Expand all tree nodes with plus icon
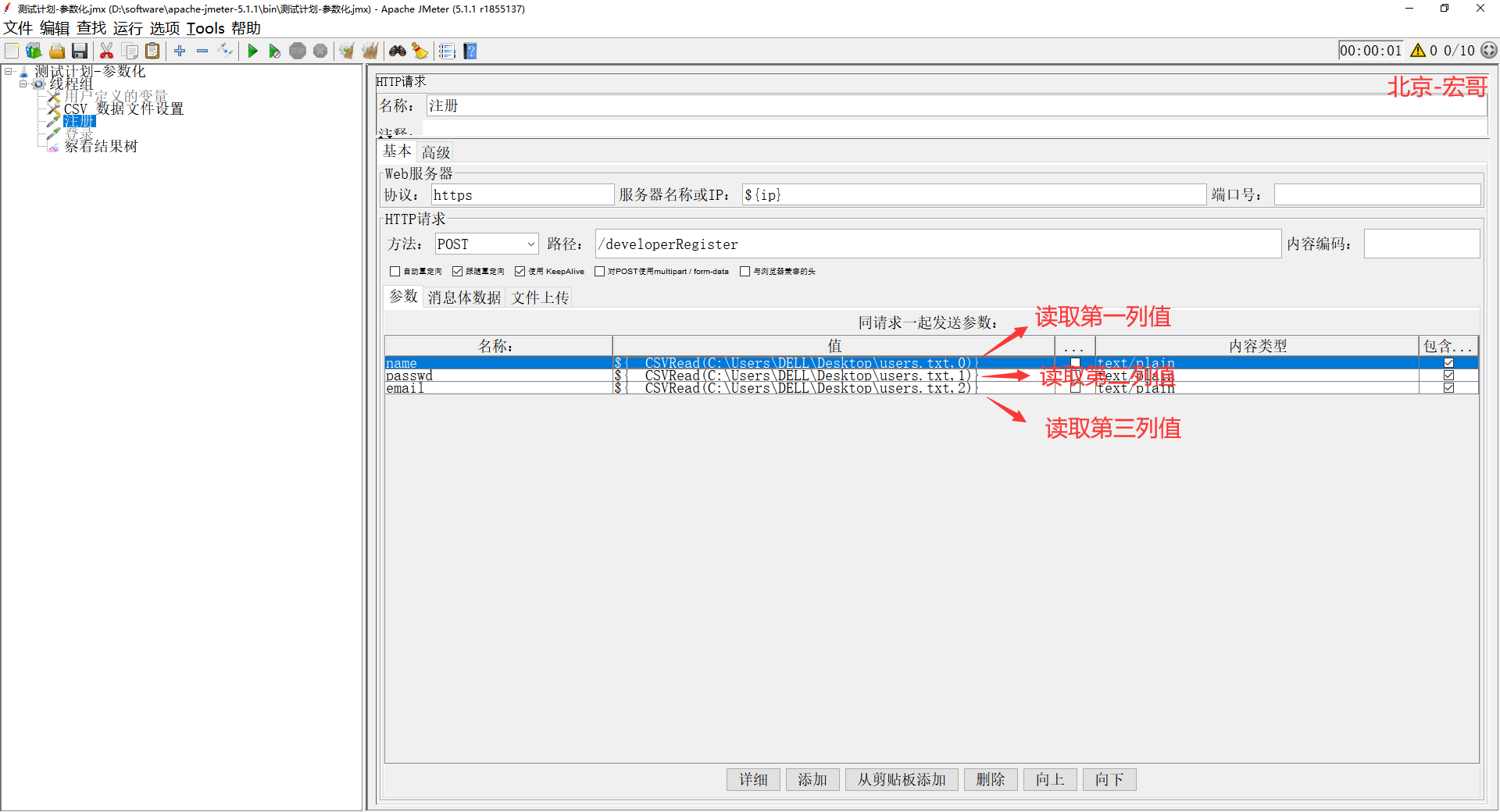This screenshot has height=812, width=1500. pos(180,51)
